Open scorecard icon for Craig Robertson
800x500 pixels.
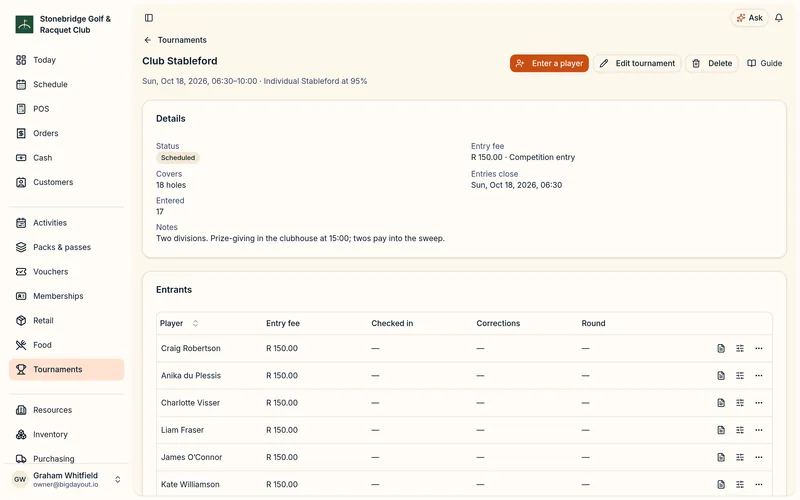click(x=721, y=348)
